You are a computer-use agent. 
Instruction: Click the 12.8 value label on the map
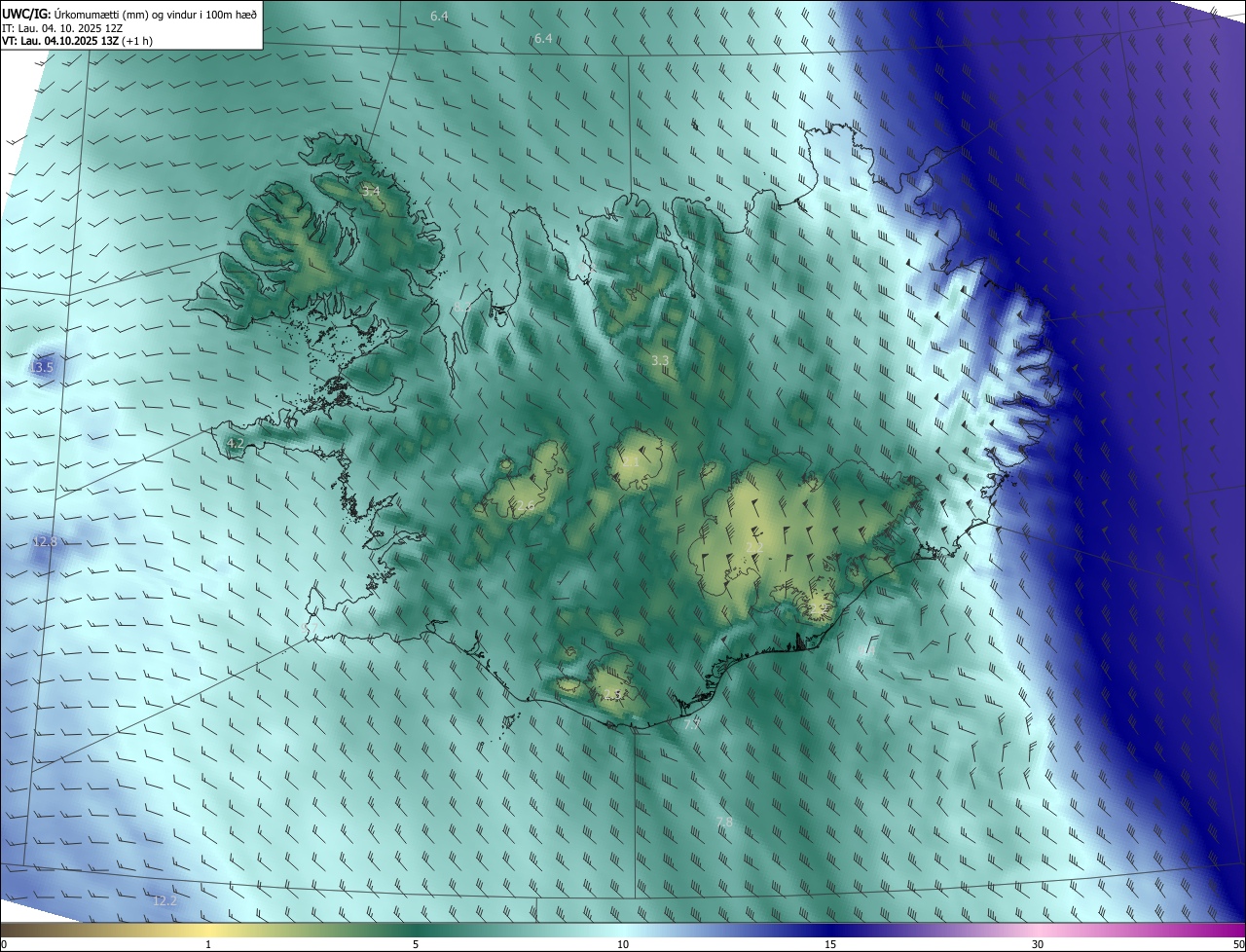(45, 542)
